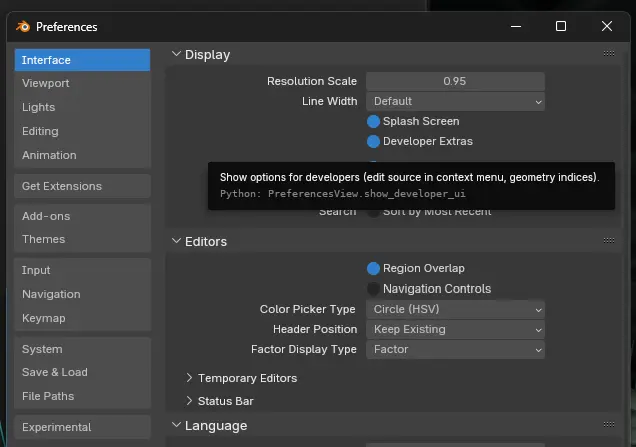The width and height of the screenshot is (636, 447).
Task: Click the Line Width label text
Action: [329, 101]
